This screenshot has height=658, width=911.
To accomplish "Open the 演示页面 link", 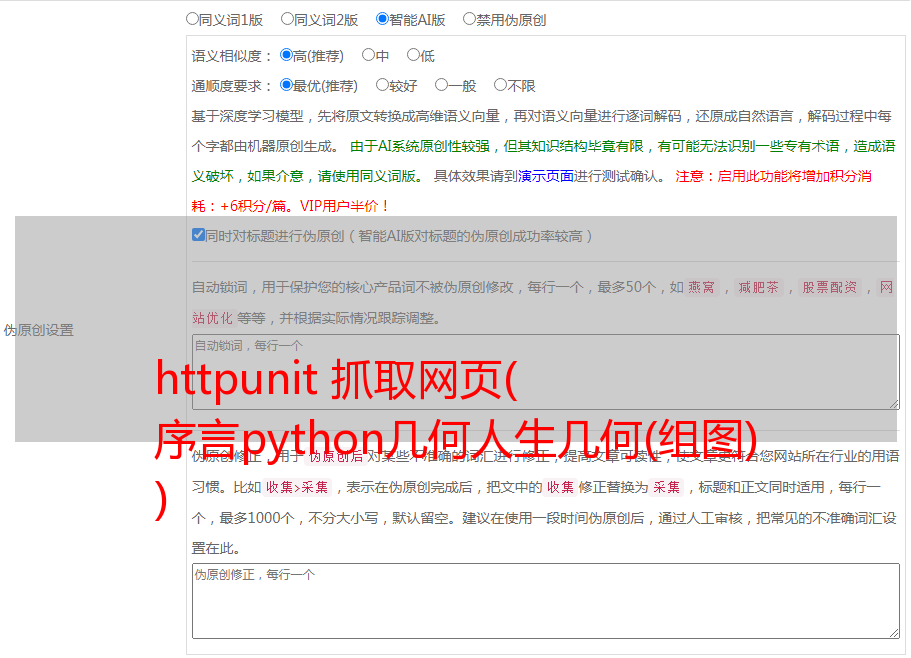I will click(x=545, y=176).
